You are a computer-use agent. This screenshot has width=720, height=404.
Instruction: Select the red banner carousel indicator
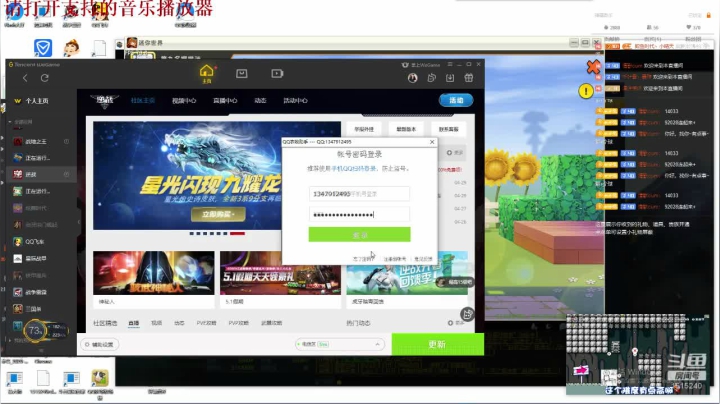click(x=237, y=233)
